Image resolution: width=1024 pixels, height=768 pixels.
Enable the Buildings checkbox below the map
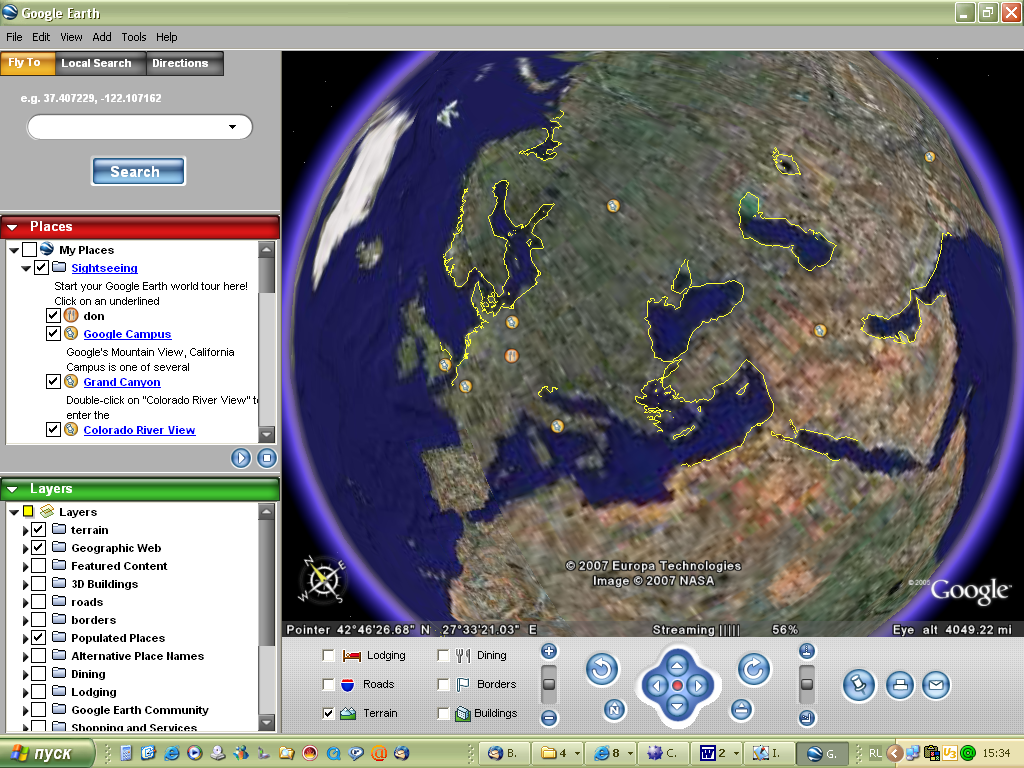coord(443,713)
